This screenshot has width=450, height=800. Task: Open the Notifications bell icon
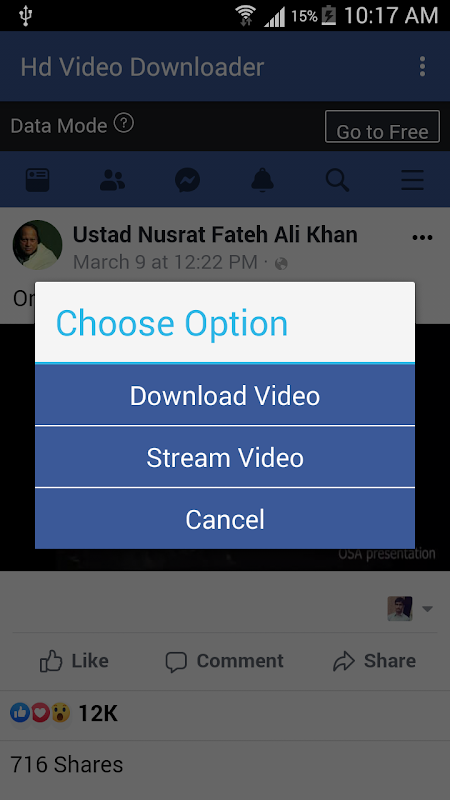pyautogui.click(x=262, y=180)
